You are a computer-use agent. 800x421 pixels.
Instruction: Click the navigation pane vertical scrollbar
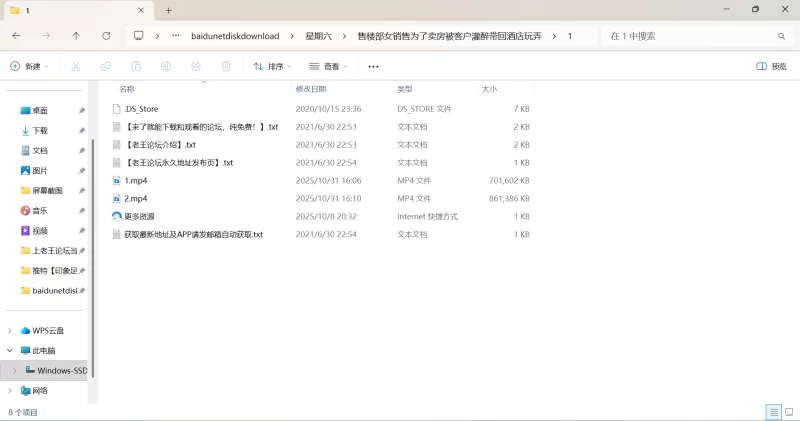tap(92, 258)
